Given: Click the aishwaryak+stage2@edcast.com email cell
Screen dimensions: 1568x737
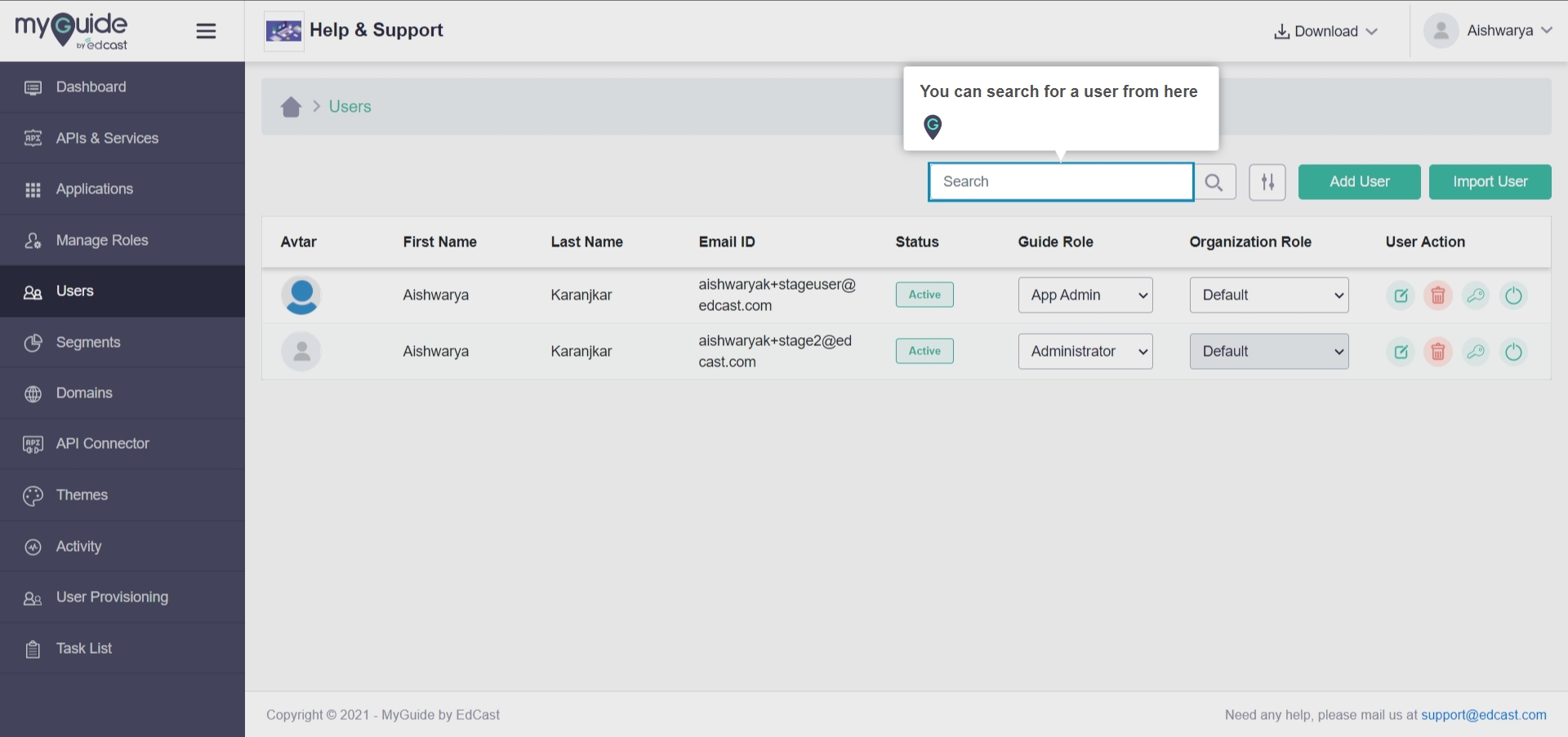Looking at the screenshot, I should click(x=775, y=352).
